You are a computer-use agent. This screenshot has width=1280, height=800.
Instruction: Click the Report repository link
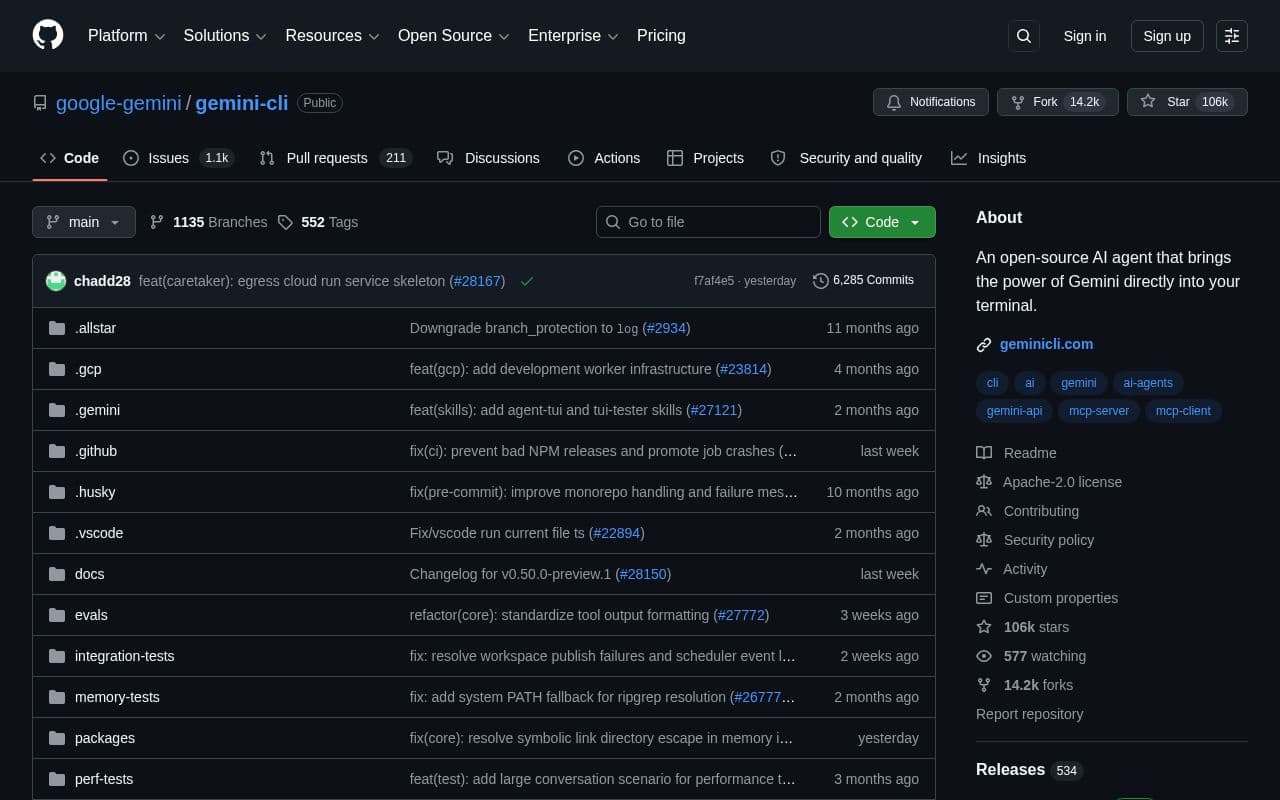(x=1029, y=714)
